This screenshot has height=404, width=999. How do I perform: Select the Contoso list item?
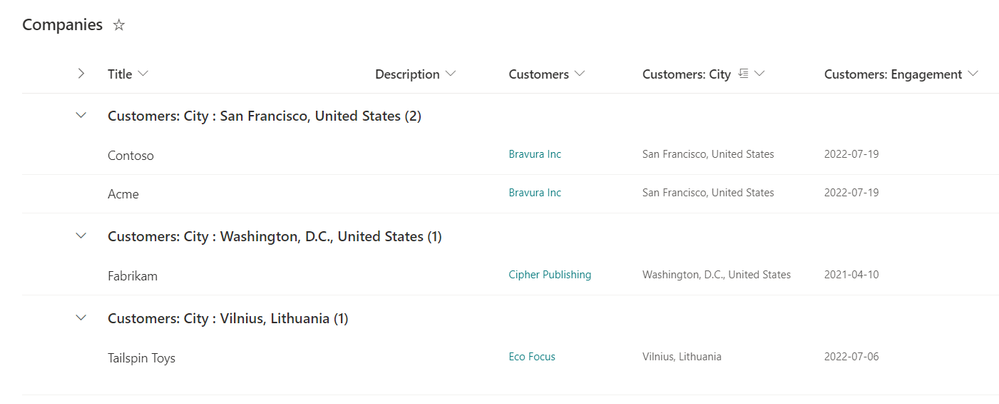[x=131, y=156]
